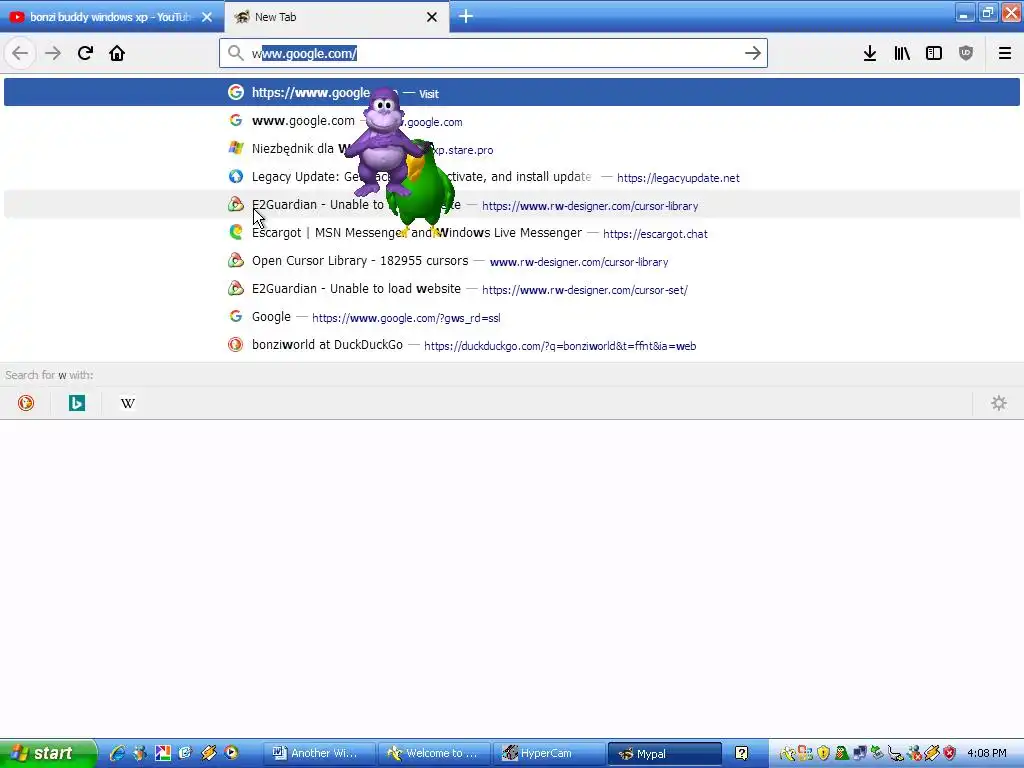
Task: Click the Escargot suggestion's favicon
Action: click(236, 232)
